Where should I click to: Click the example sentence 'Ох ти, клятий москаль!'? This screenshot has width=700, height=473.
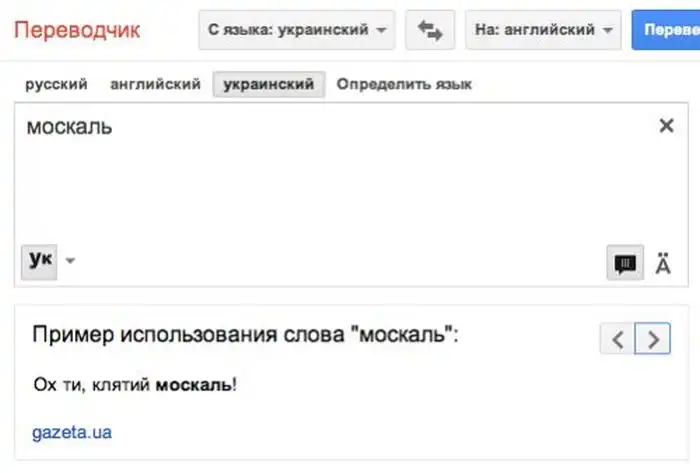coord(135,385)
